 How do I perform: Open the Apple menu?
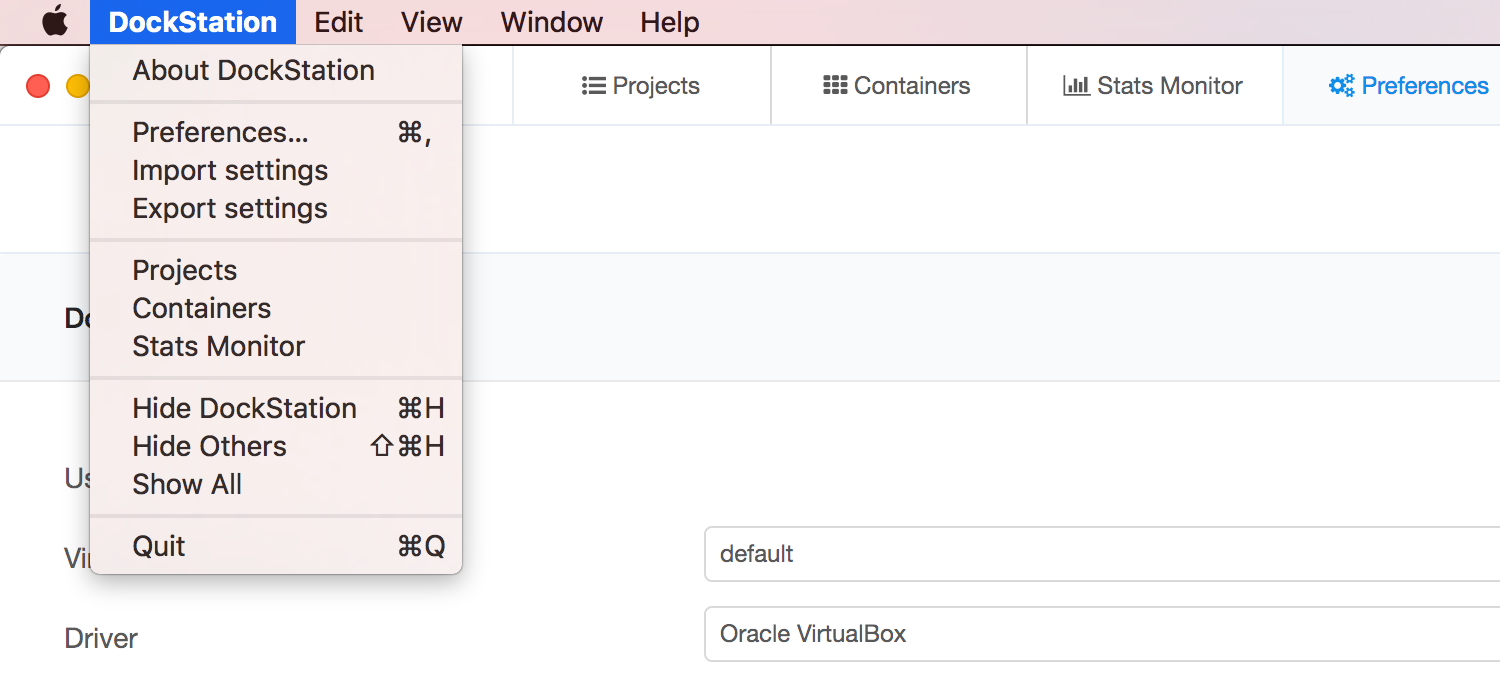coord(55,21)
